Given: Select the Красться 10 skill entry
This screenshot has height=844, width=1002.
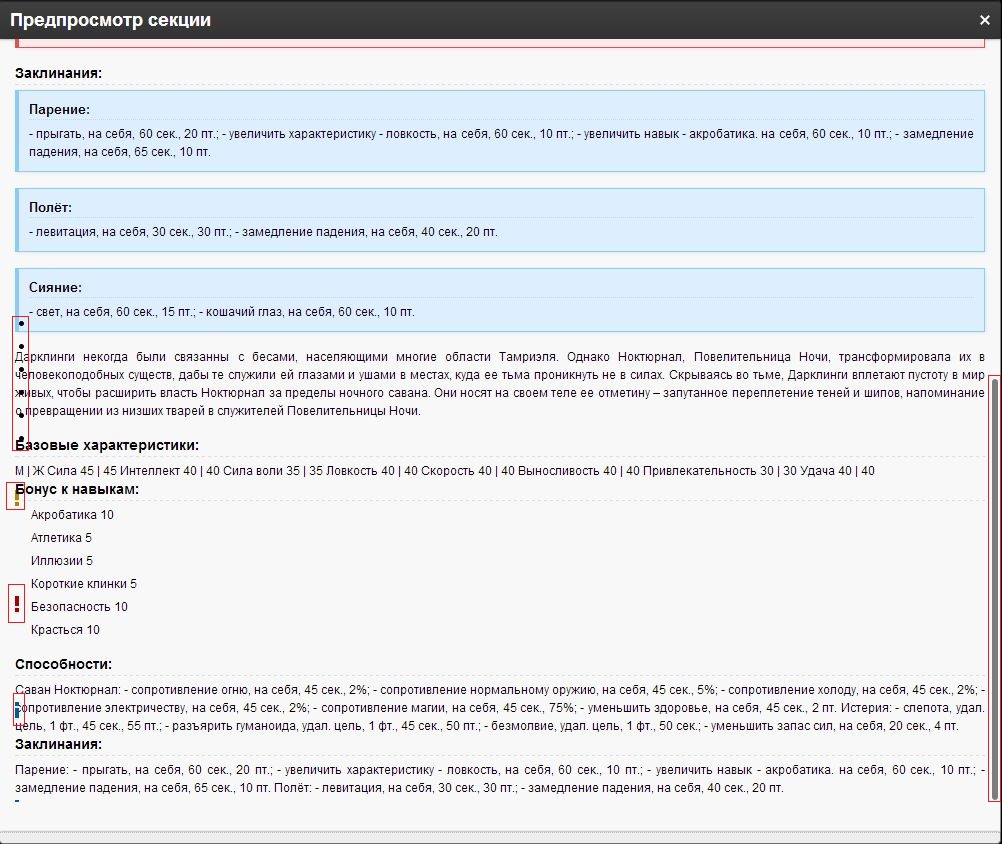Looking at the screenshot, I should (x=65, y=630).
